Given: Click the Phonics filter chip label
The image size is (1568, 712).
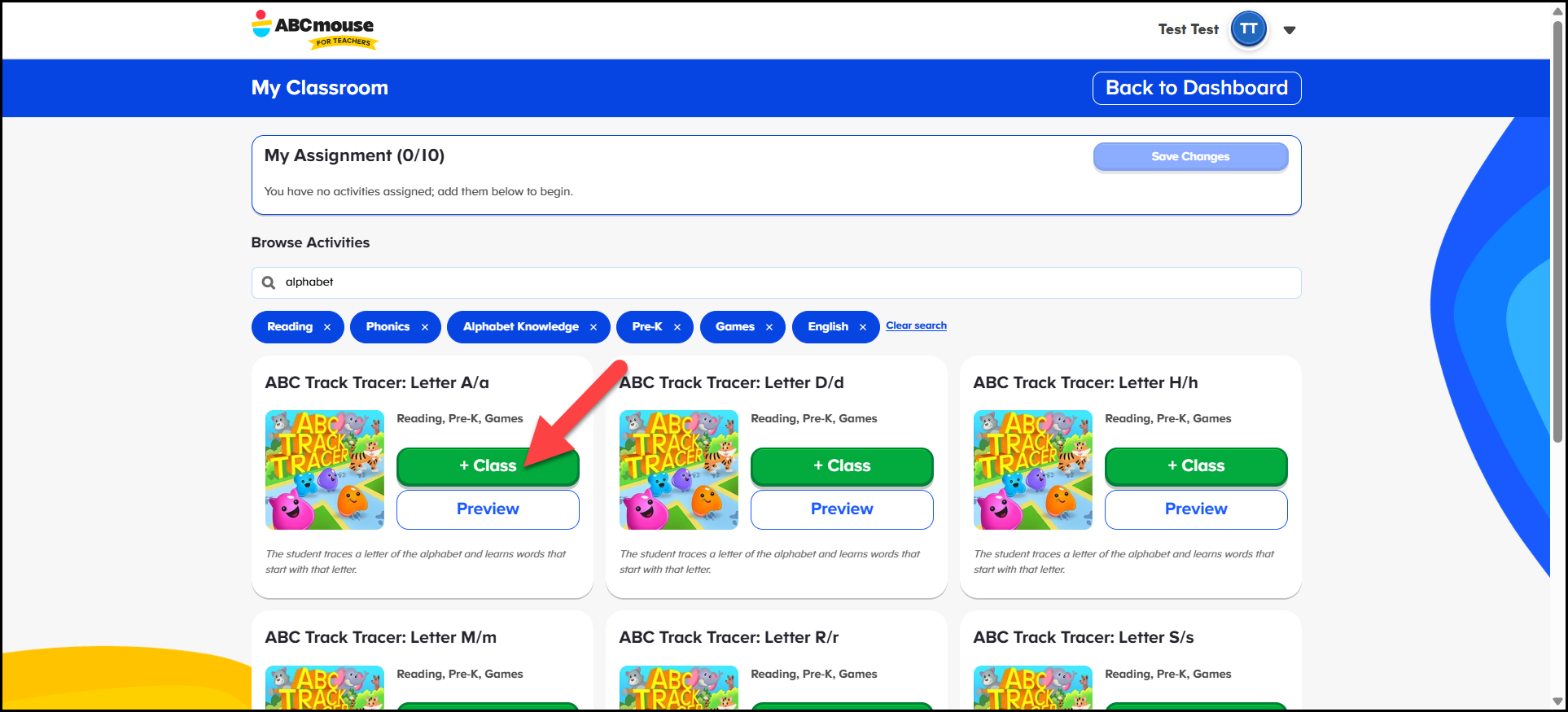Looking at the screenshot, I should click(x=388, y=326).
